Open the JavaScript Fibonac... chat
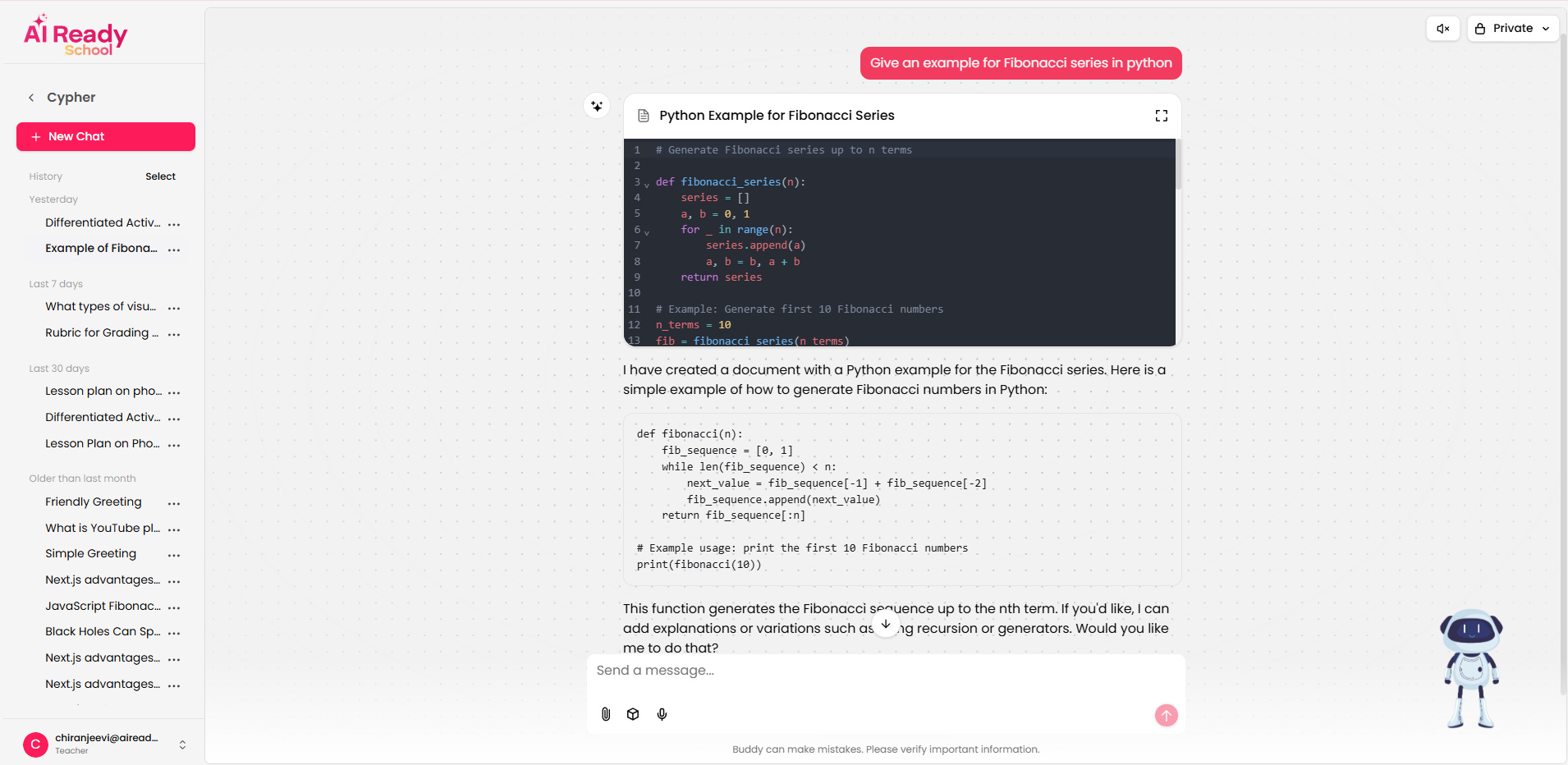 coord(103,606)
